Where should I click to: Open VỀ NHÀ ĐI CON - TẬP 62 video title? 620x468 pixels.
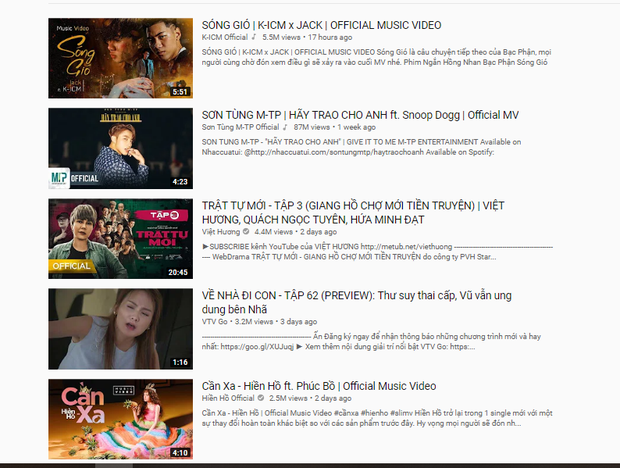pyautogui.click(x=357, y=302)
